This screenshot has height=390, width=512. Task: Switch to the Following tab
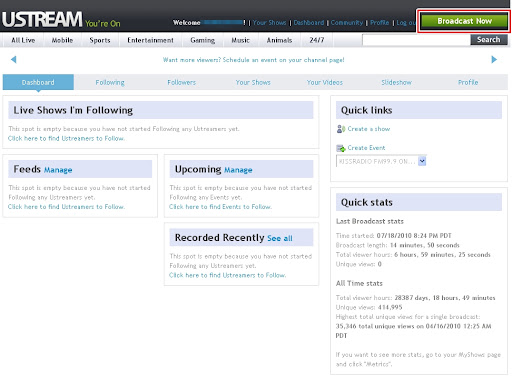tap(110, 82)
